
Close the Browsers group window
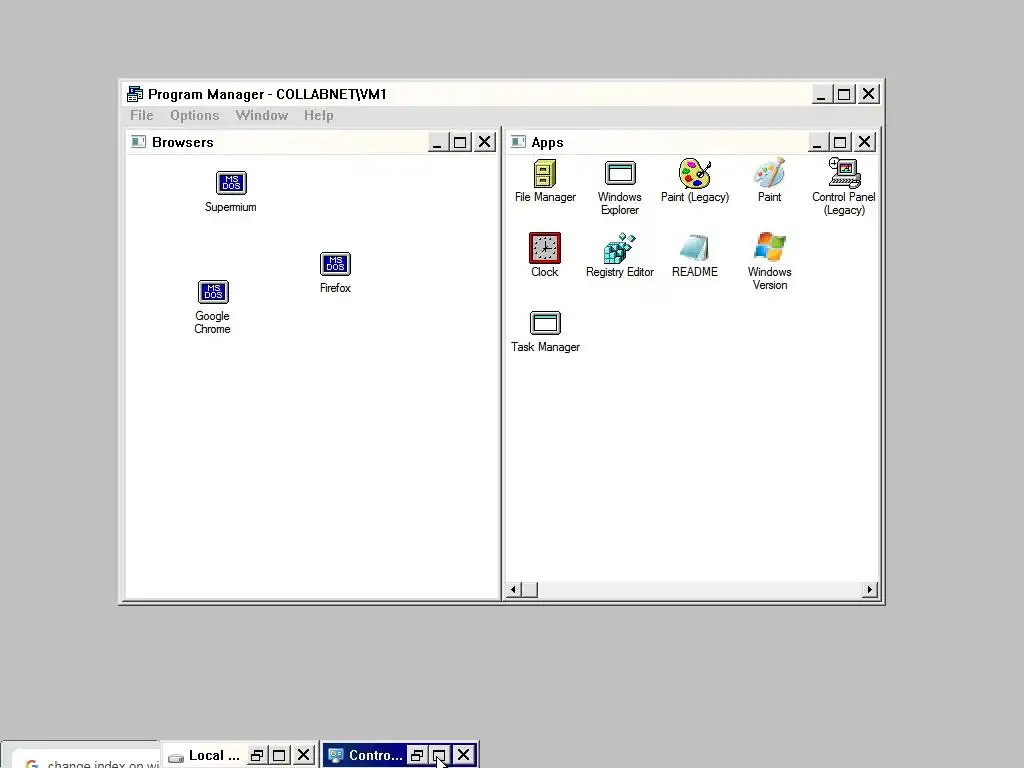tap(485, 142)
